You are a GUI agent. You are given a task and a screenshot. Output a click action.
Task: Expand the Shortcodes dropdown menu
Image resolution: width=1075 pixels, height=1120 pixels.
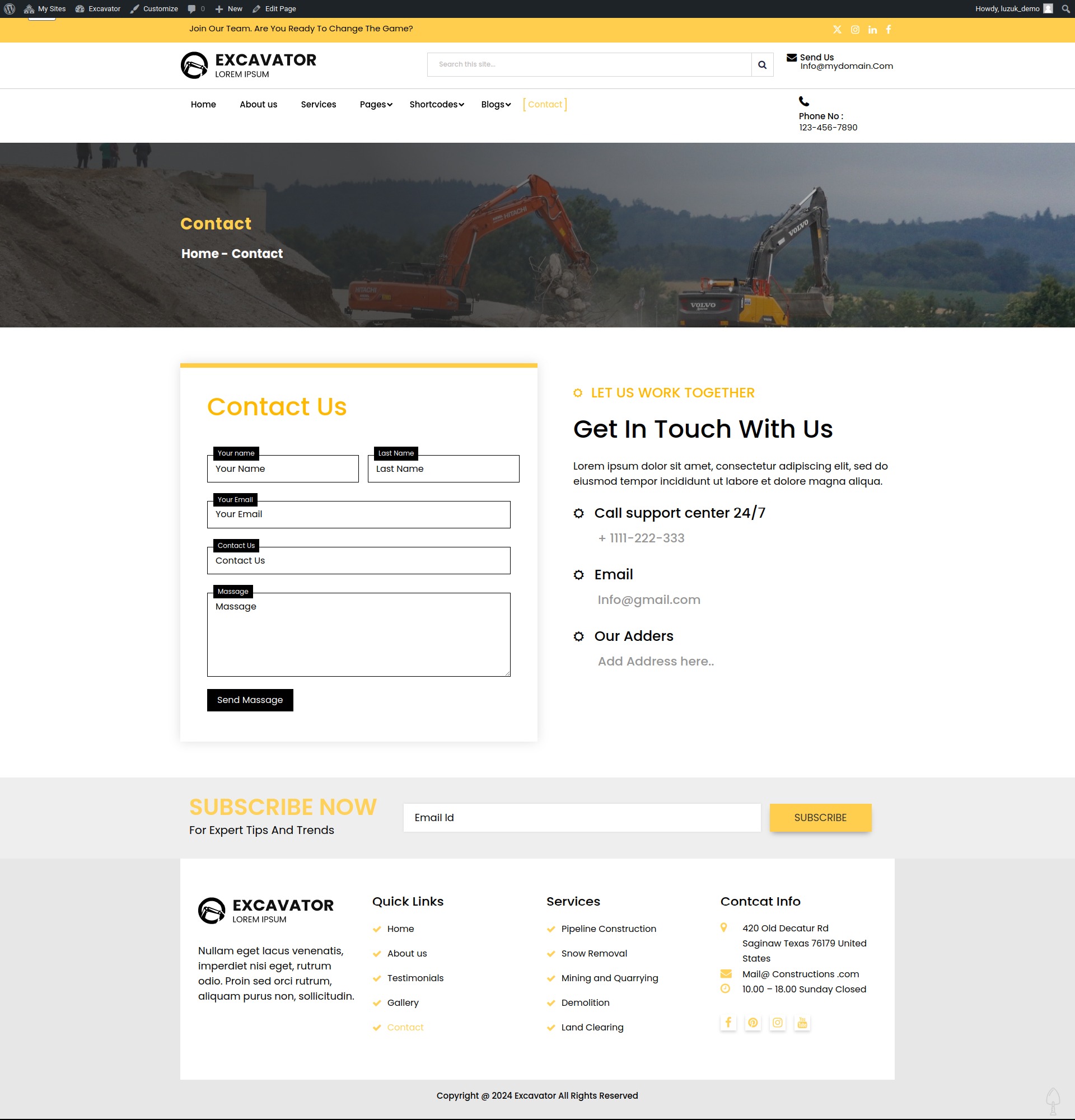click(x=436, y=104)
